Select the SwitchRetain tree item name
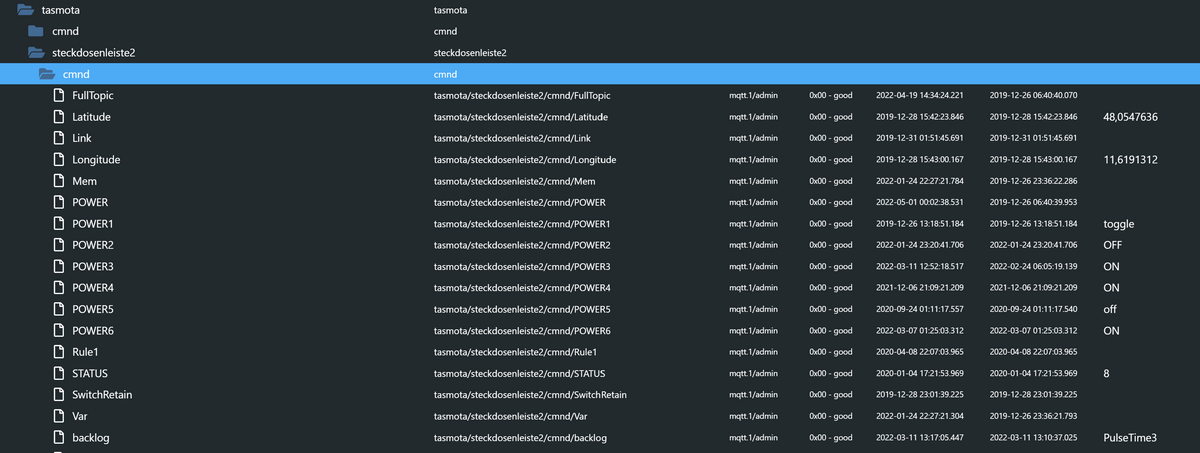This screenshot has width=1200, height=453. tap(102, 395)
